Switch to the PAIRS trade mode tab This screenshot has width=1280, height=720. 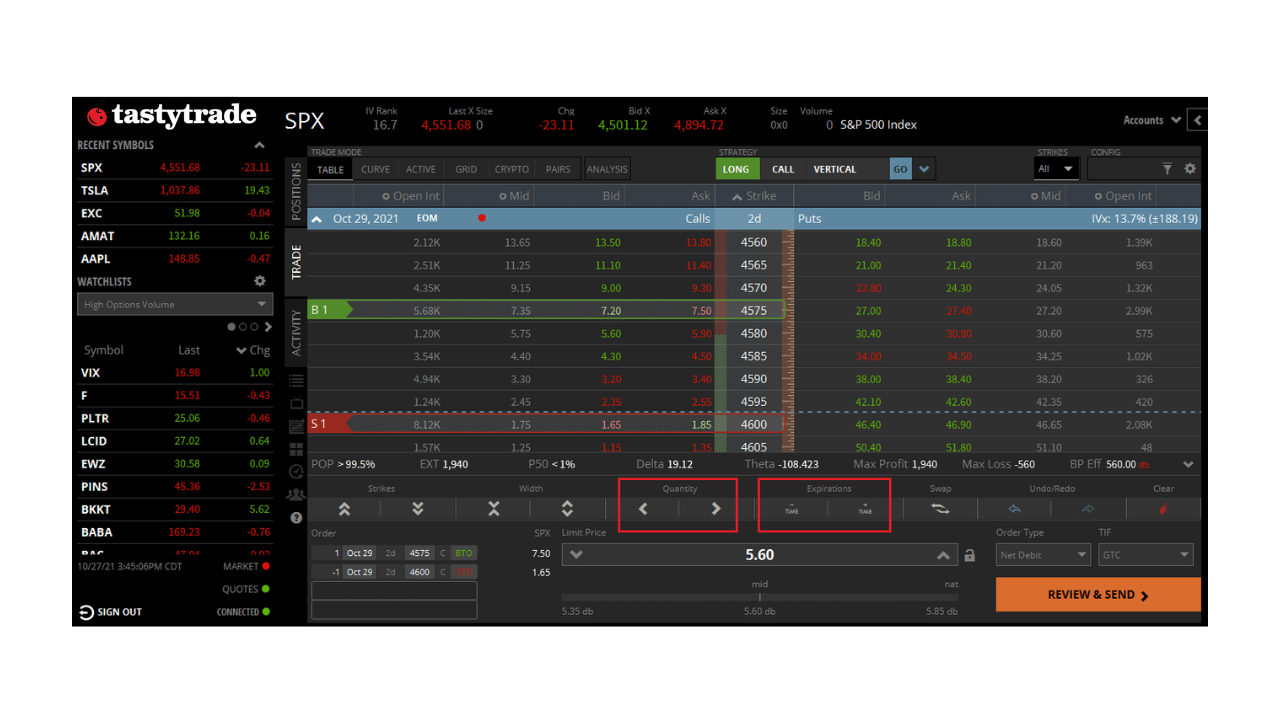coord(558,169)
